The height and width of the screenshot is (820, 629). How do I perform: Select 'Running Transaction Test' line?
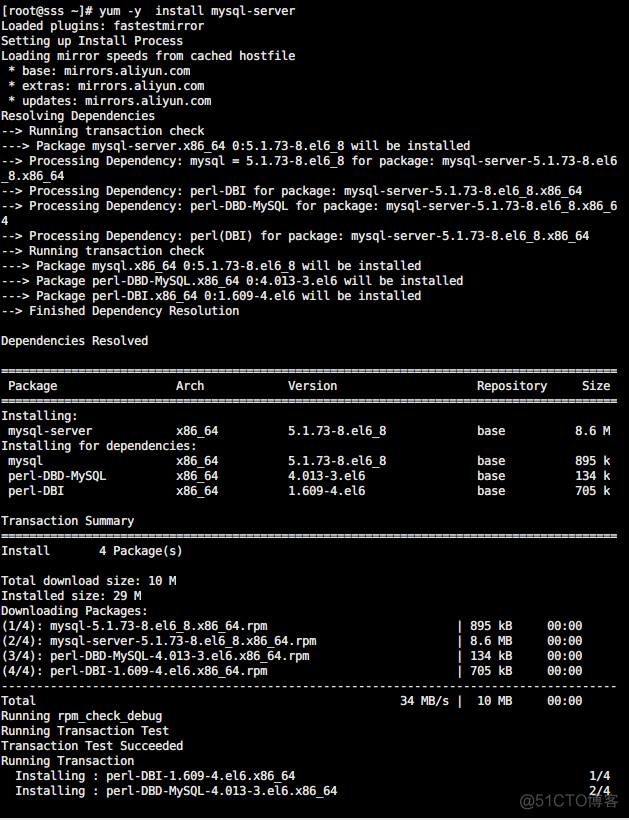(85, 731)
